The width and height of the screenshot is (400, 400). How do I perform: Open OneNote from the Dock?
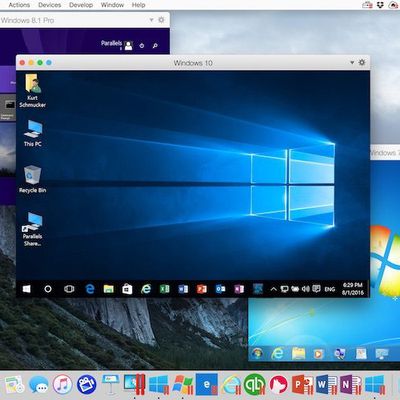[351, 384]
